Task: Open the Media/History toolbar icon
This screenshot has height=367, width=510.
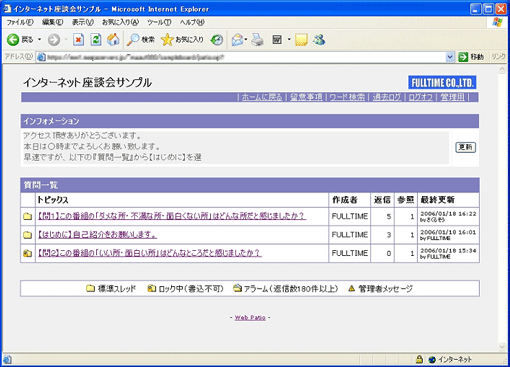Action: (217, 40)
